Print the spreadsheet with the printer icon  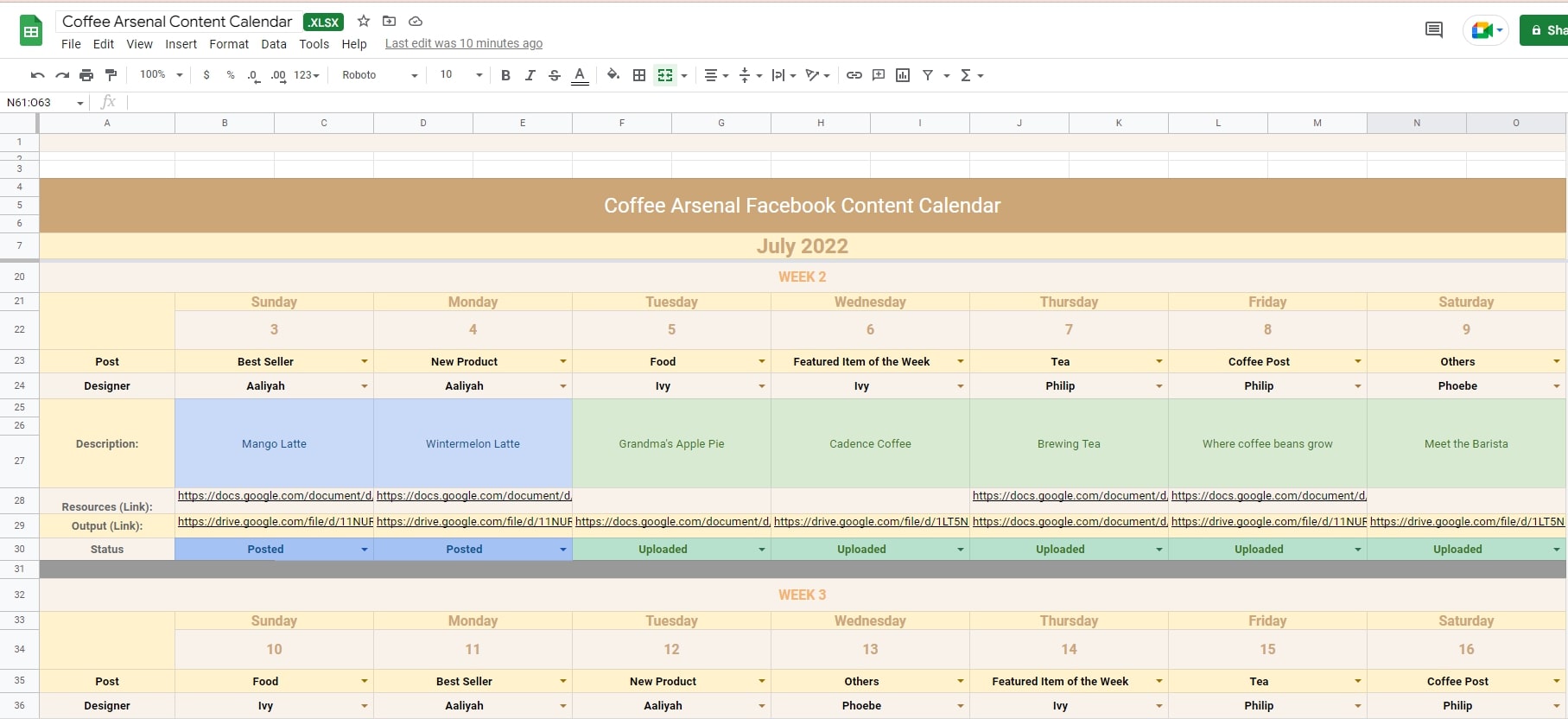[86, 75]
